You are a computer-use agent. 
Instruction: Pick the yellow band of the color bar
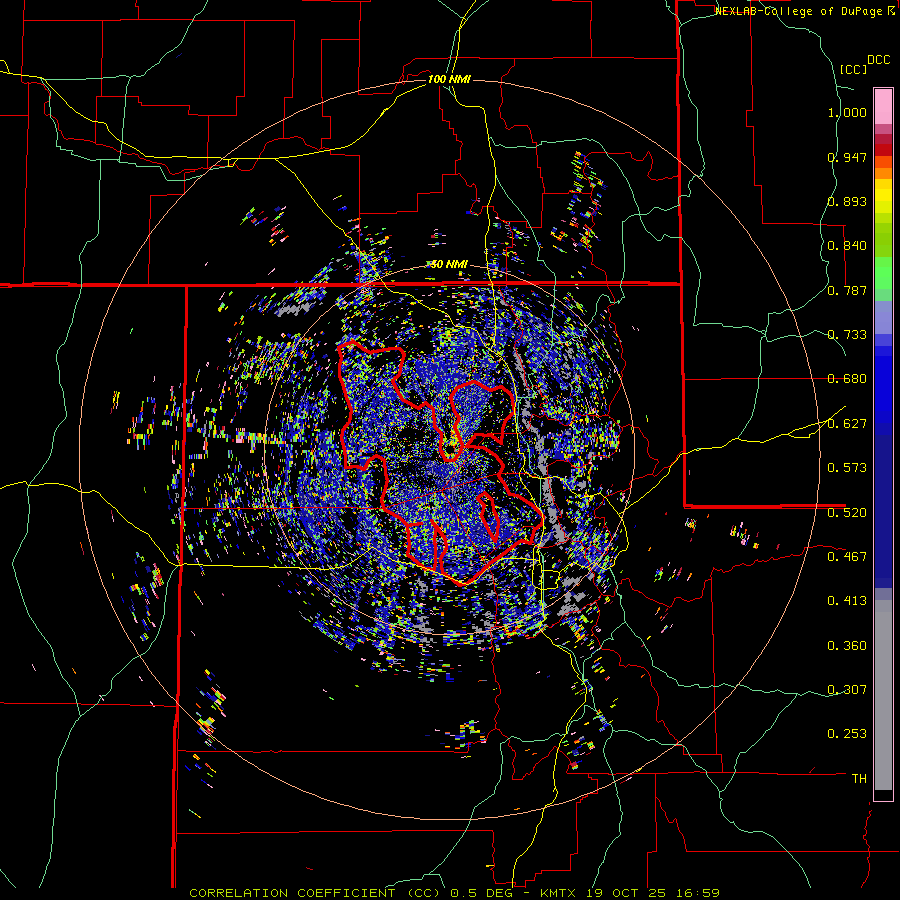tap(883, 197)
